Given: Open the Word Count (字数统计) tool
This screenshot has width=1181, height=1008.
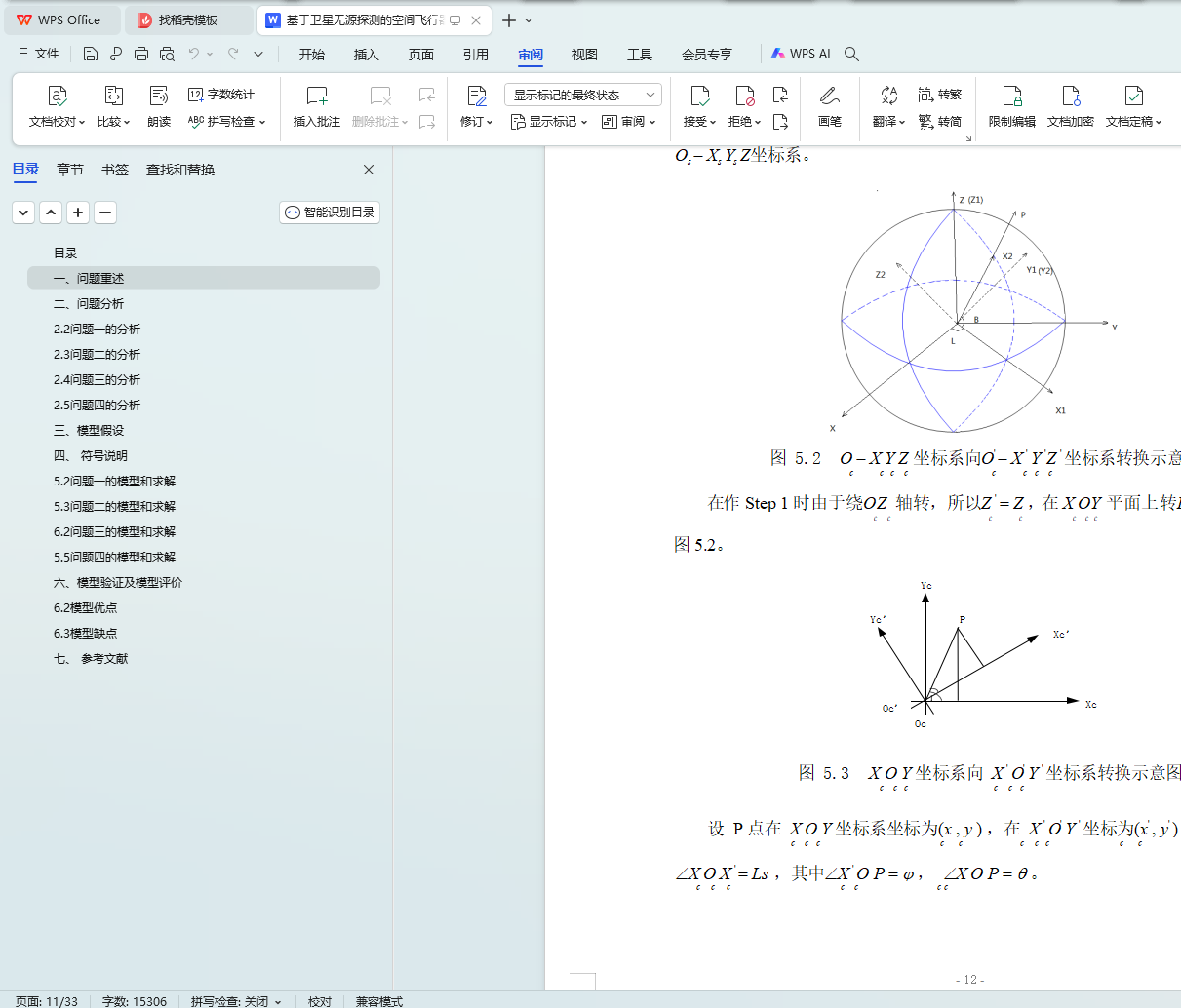Looking at the screenshot, I should click(x=221, y=95).
